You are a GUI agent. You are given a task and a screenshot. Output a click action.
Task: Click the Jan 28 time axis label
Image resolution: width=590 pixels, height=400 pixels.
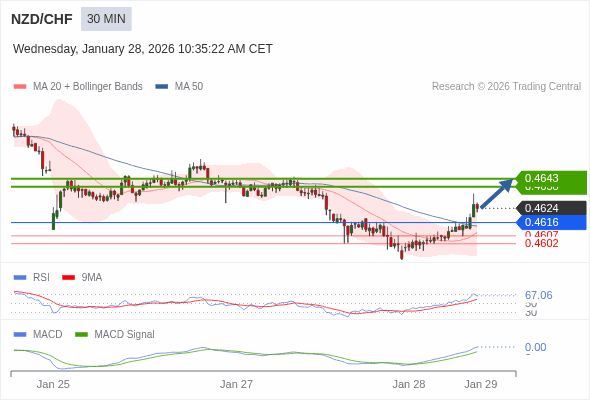click(409, 384)
